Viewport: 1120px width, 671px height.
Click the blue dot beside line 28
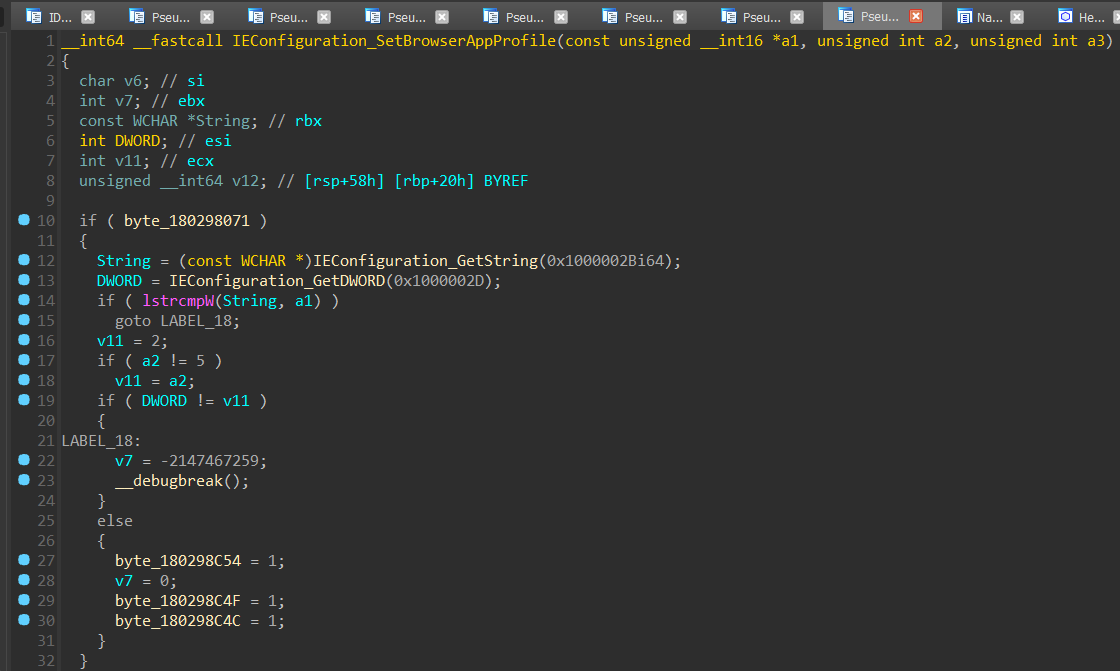point(24,580)
